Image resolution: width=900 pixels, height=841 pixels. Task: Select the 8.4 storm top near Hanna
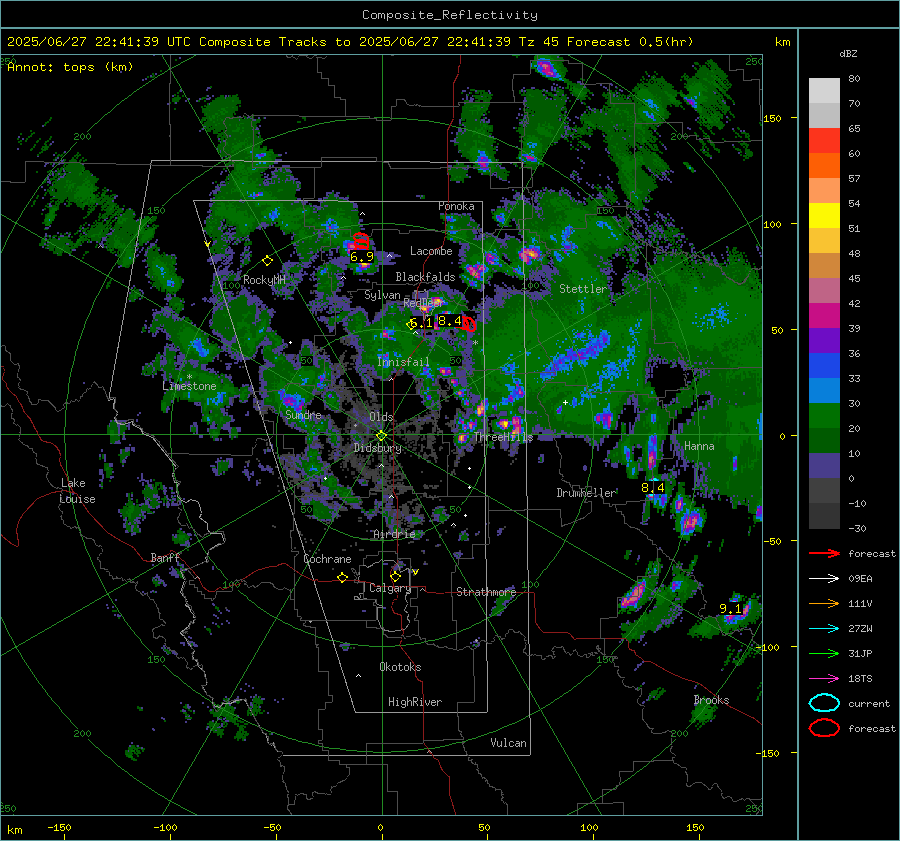point(653,487)
